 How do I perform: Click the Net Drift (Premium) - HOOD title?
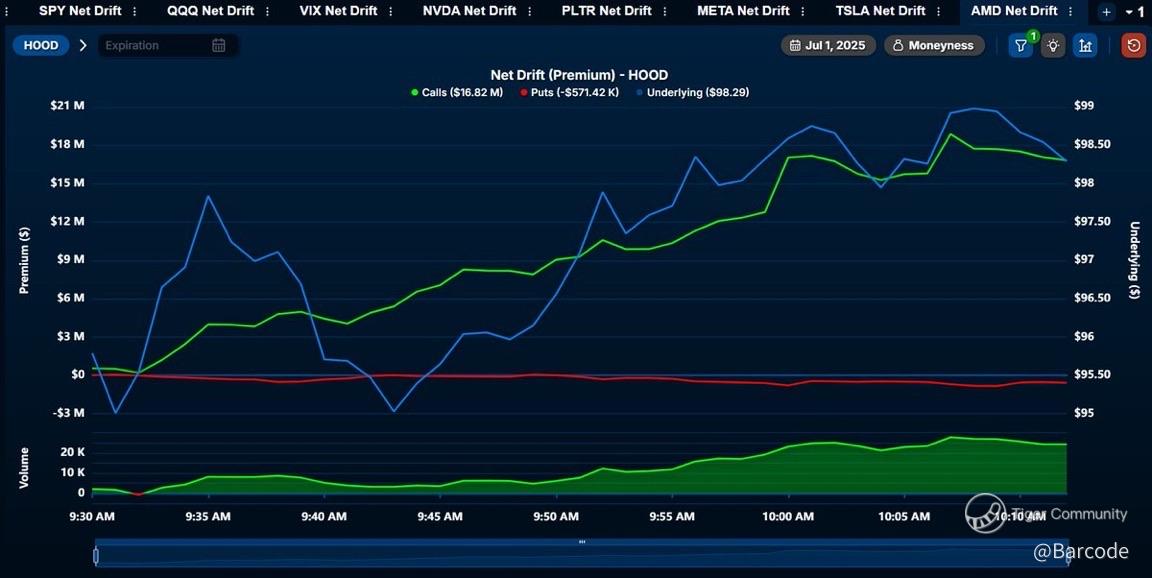(579, 75)
